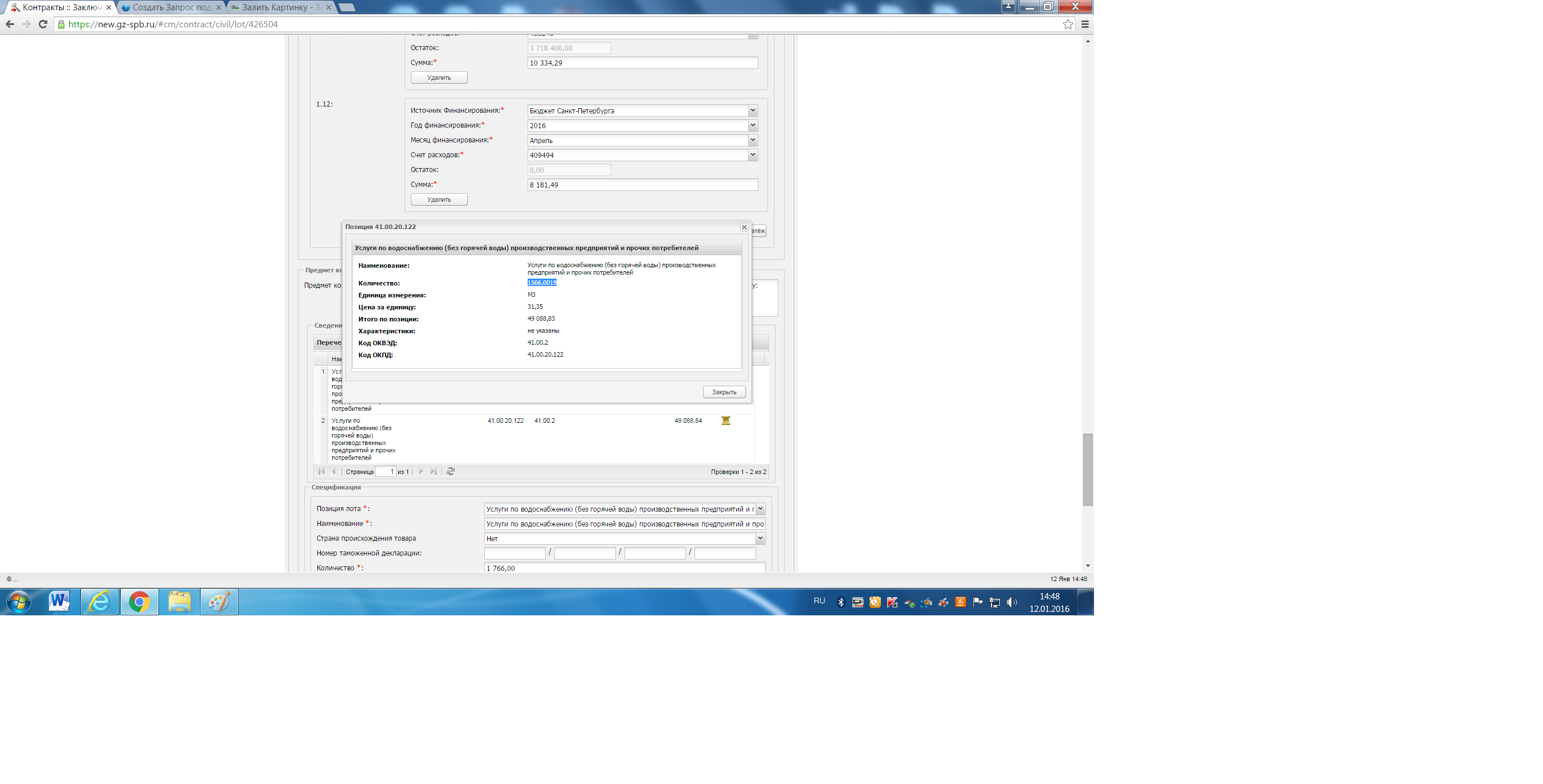Expand Страна происхождения товара dropdown
1543x784 pixels.
760,538
